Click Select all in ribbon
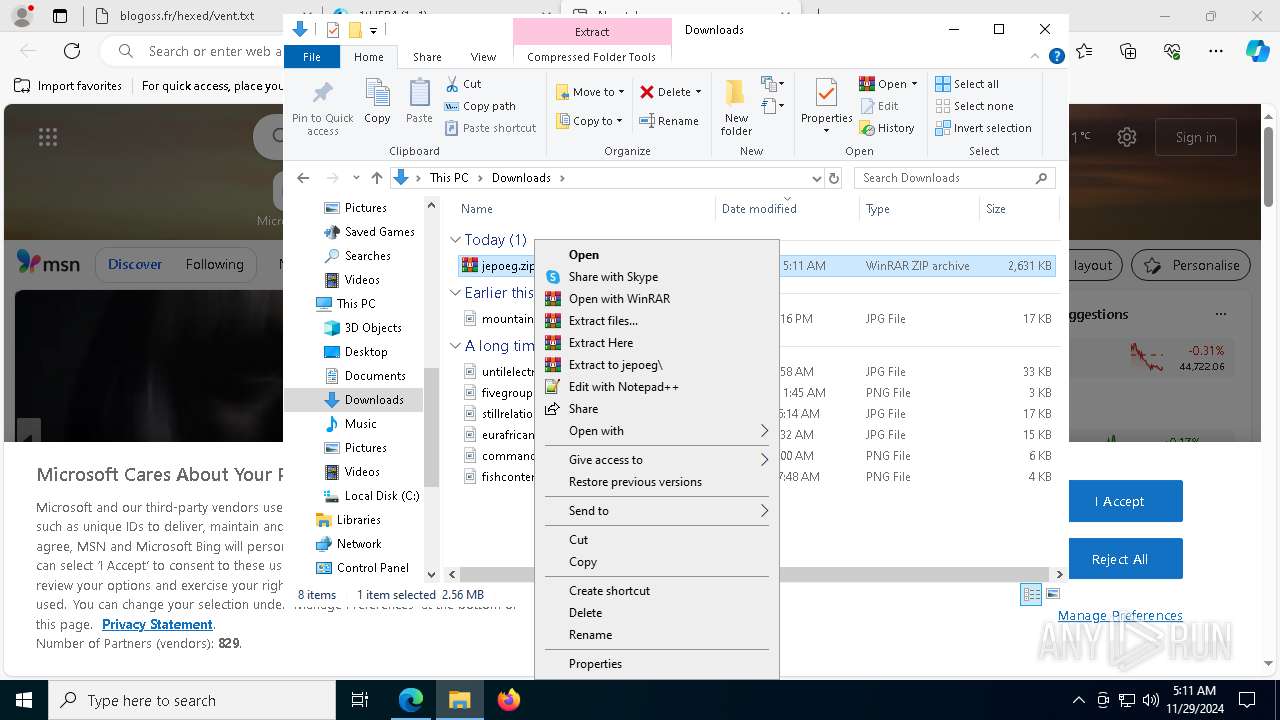1280x720 pixels. (x=967, y=84)
